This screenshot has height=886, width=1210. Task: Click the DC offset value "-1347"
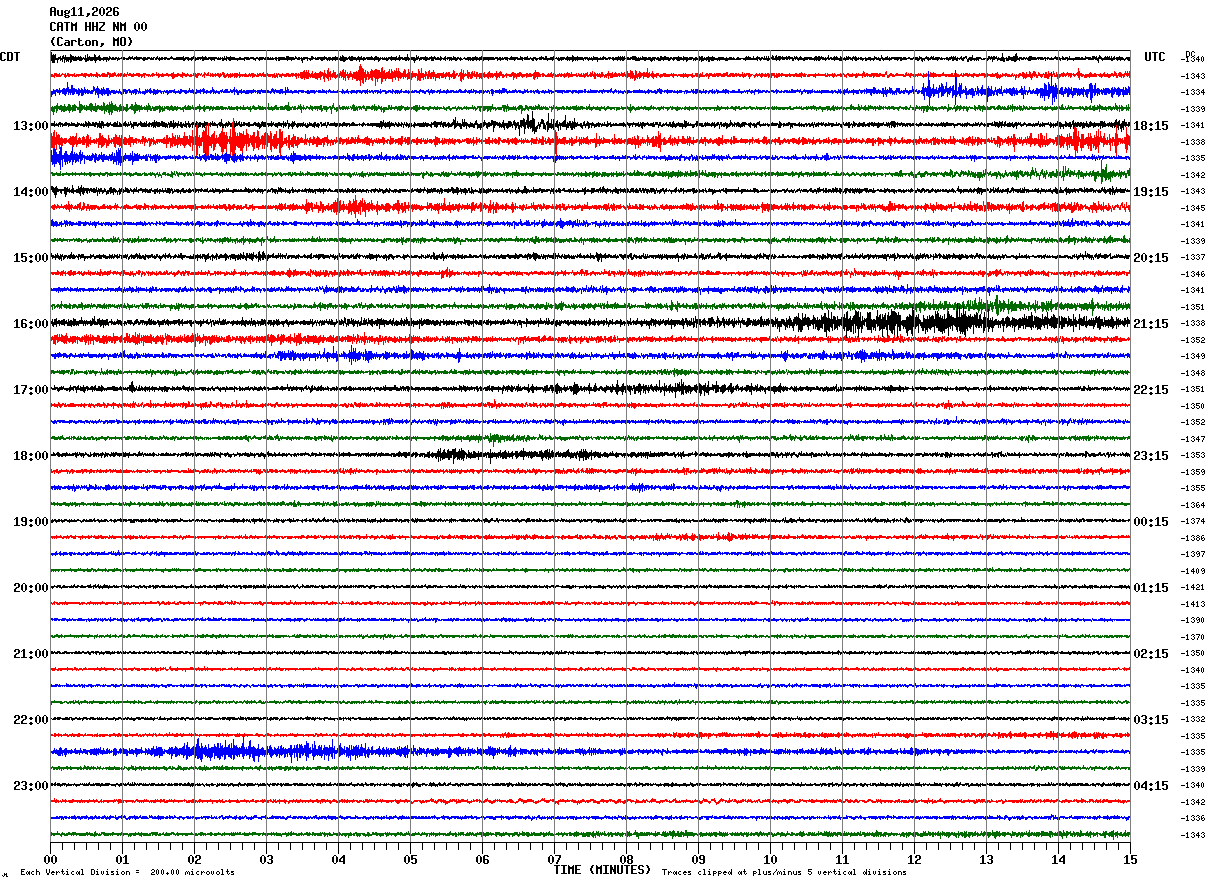pyautogui.click(x=1193, y=439)
